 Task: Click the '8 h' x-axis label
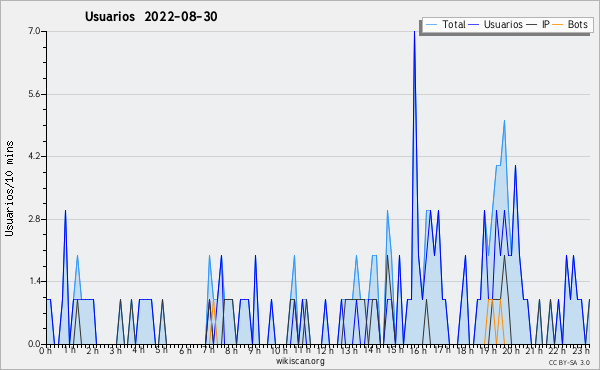click(232, 350)
